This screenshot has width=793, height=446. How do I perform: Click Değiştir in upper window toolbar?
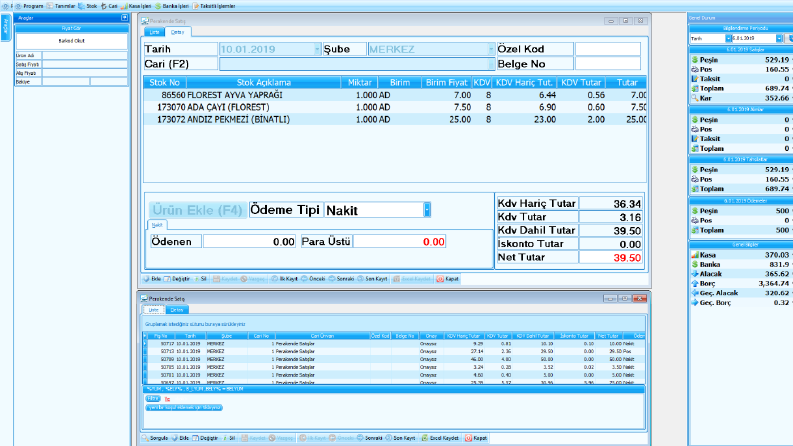[x=177, y=279]
